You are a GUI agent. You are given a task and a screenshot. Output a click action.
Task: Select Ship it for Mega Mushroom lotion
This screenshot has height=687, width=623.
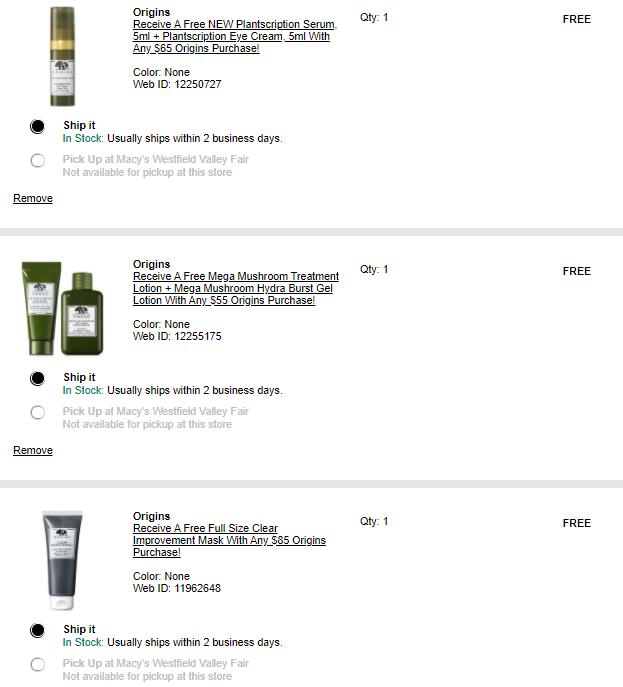pyautogui.click(x=38, y=379)
